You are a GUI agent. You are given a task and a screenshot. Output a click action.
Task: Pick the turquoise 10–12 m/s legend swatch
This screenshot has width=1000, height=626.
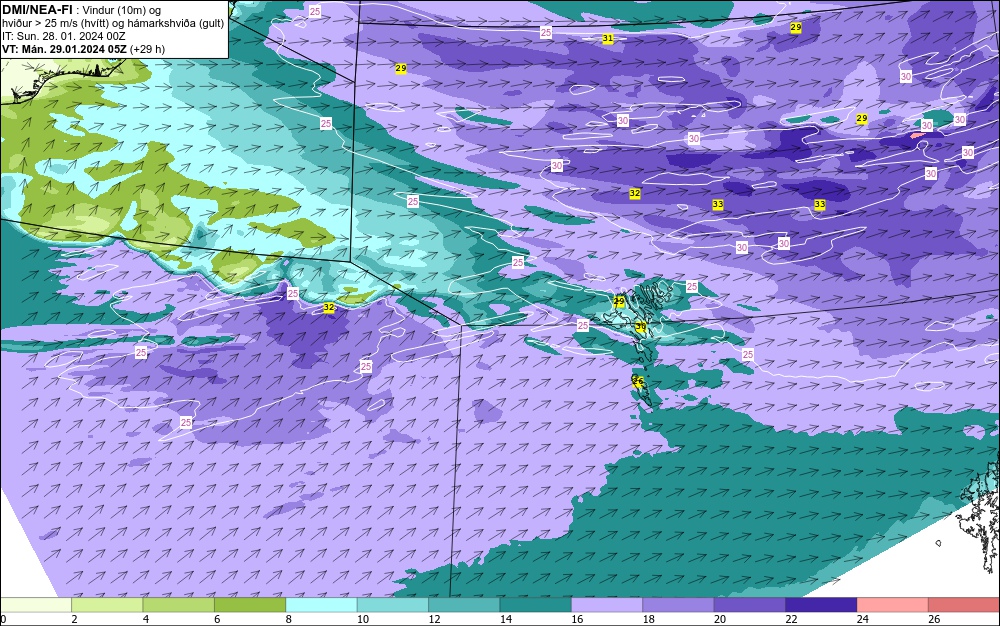(393, 605)
